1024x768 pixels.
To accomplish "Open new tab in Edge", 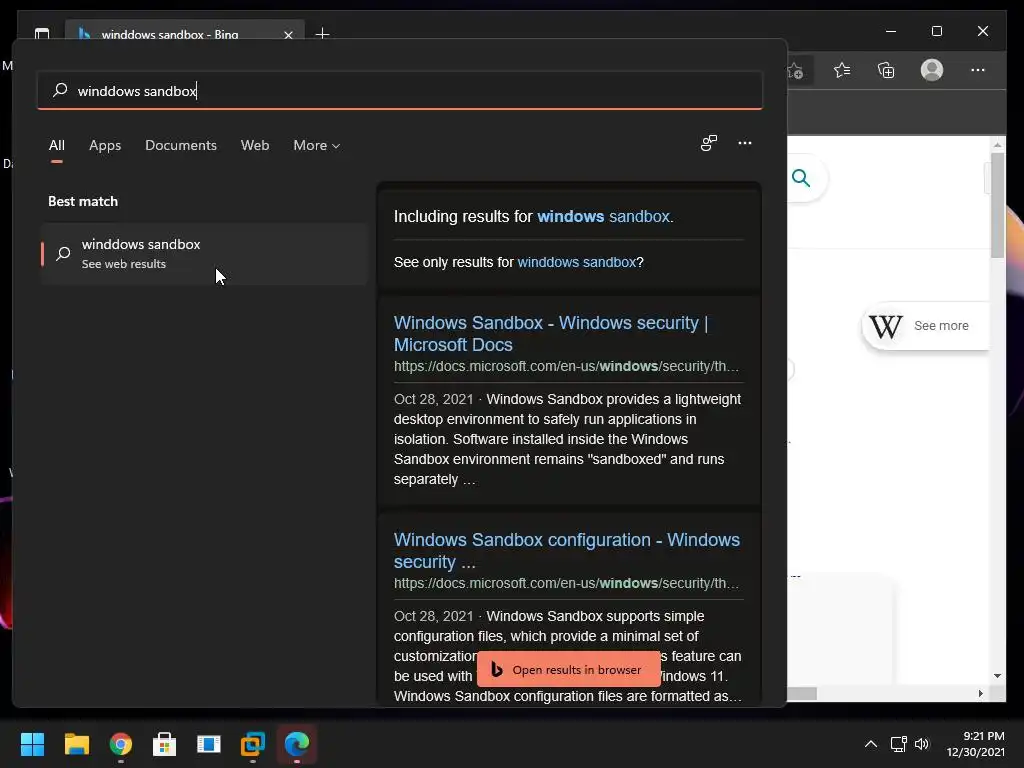I will 322,33.
